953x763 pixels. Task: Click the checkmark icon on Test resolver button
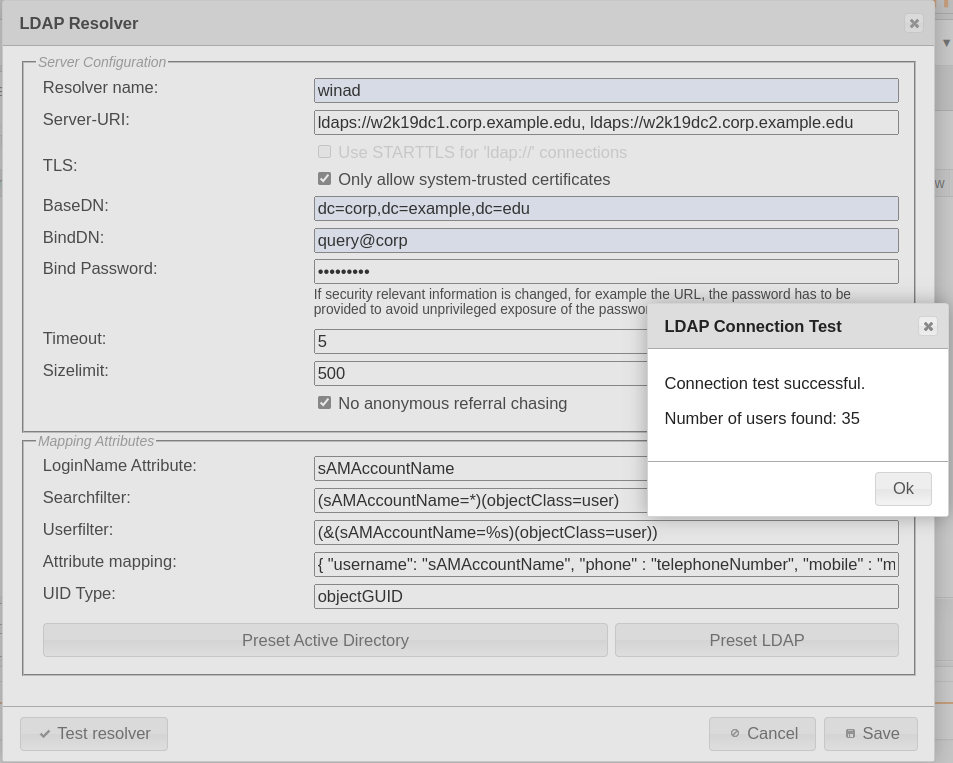(x=45, y=733)
